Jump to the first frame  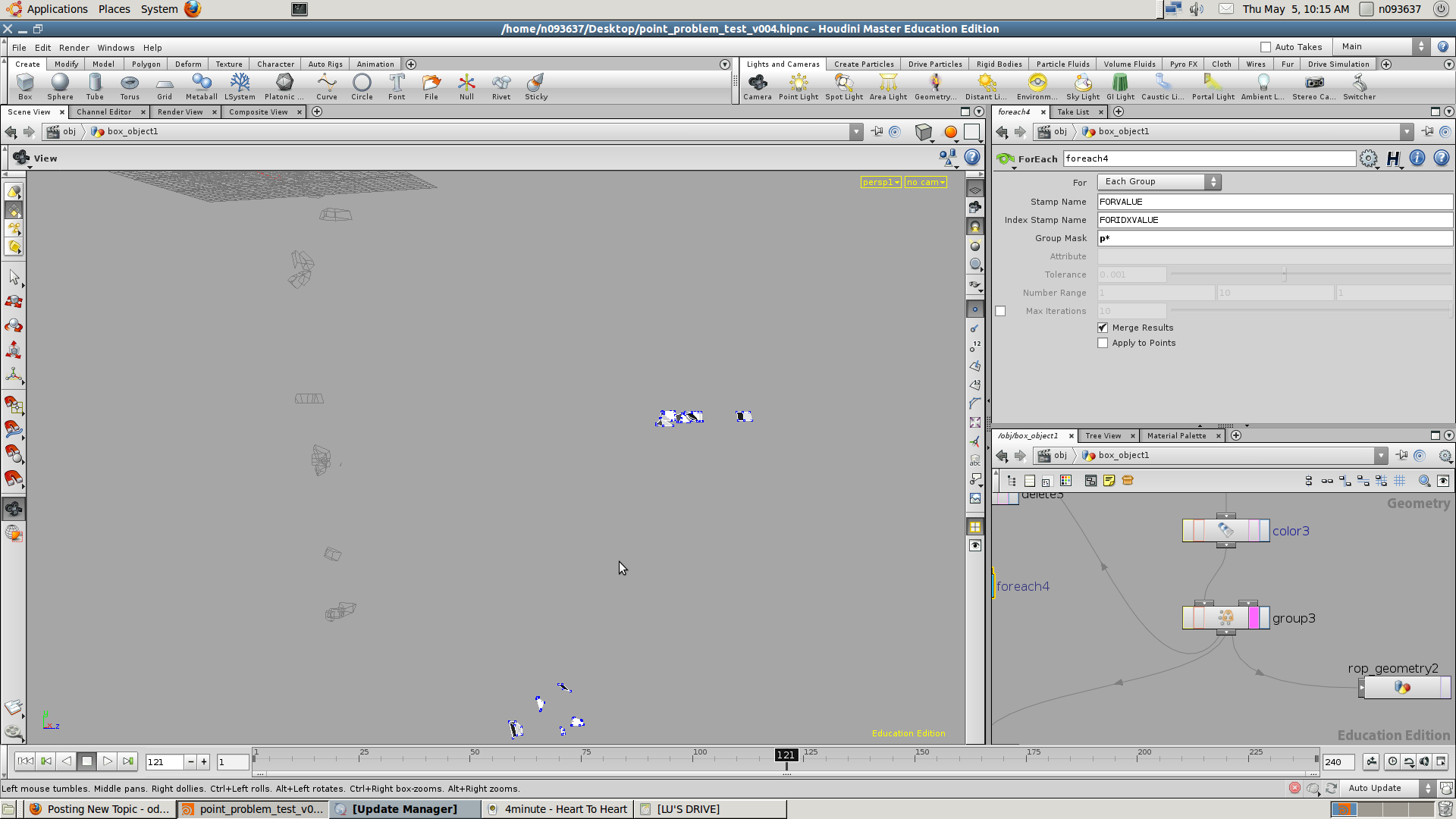pos(25,761)
